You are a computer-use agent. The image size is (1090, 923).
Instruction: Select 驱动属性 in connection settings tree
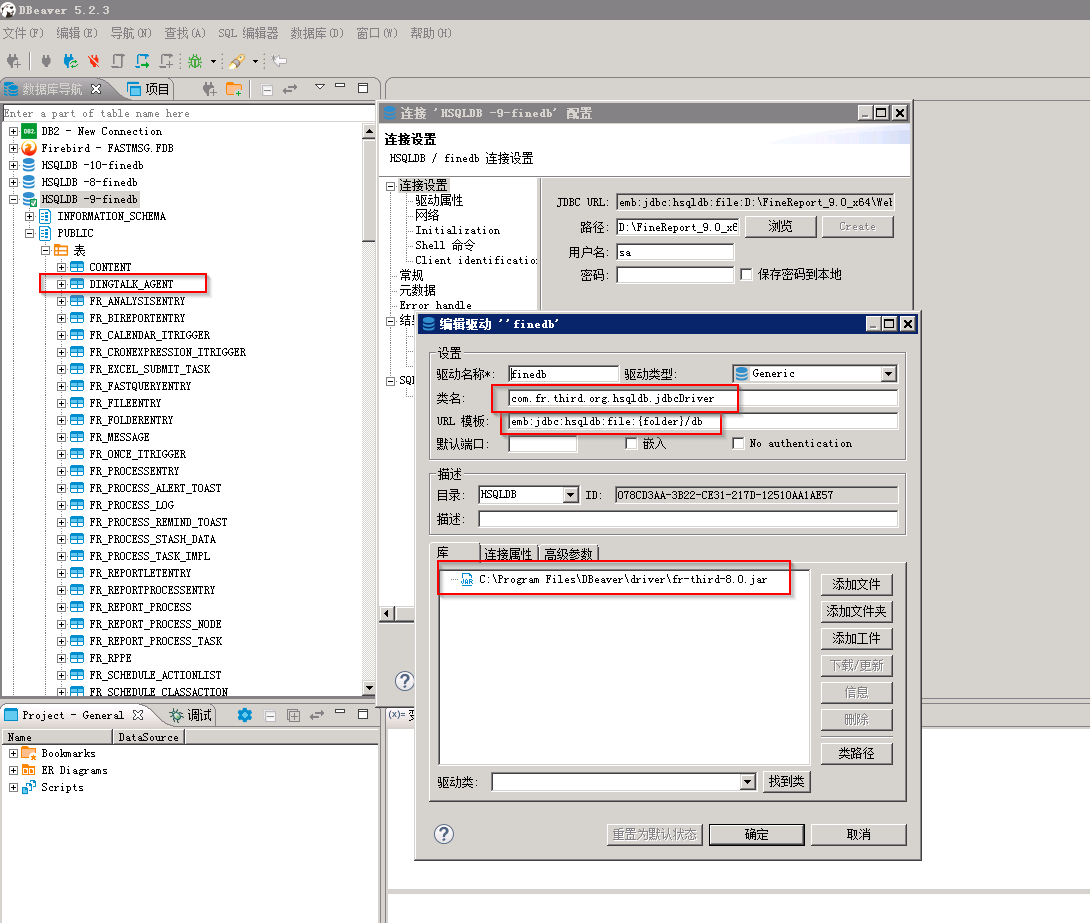click(x=439, y=200)
